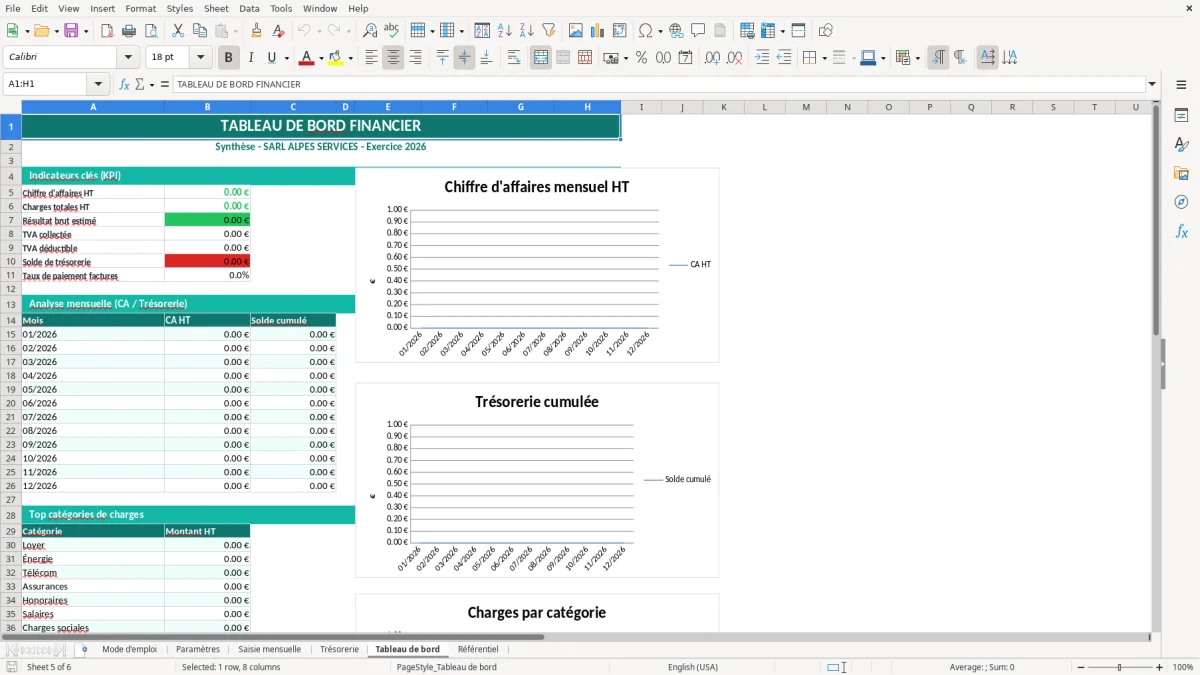The width and height of the screenshot is (1200, 675).
Task: Open a file with the folder icon
Action: click(40, 31)
